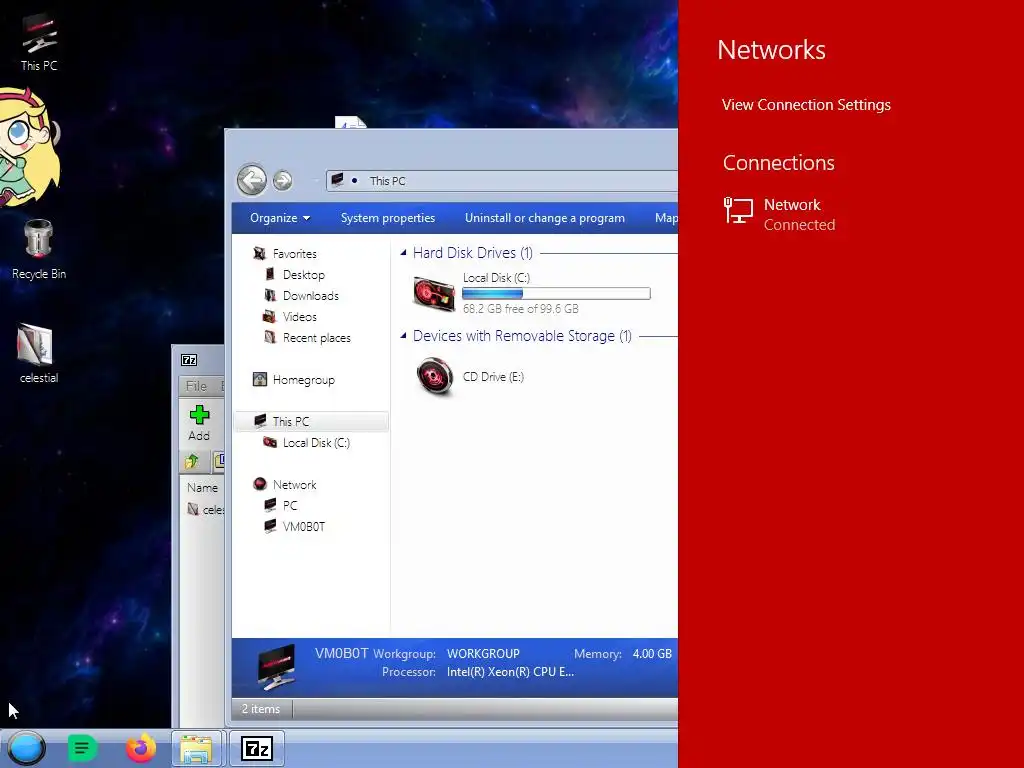Select VM0B0T under Network
The width and height of the screenshot is (1024, 768).
(304, 526)
